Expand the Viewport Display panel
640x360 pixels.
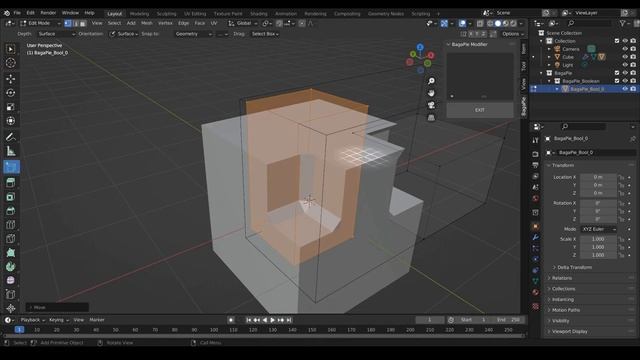pyautogui.click(x=570, y=331)
